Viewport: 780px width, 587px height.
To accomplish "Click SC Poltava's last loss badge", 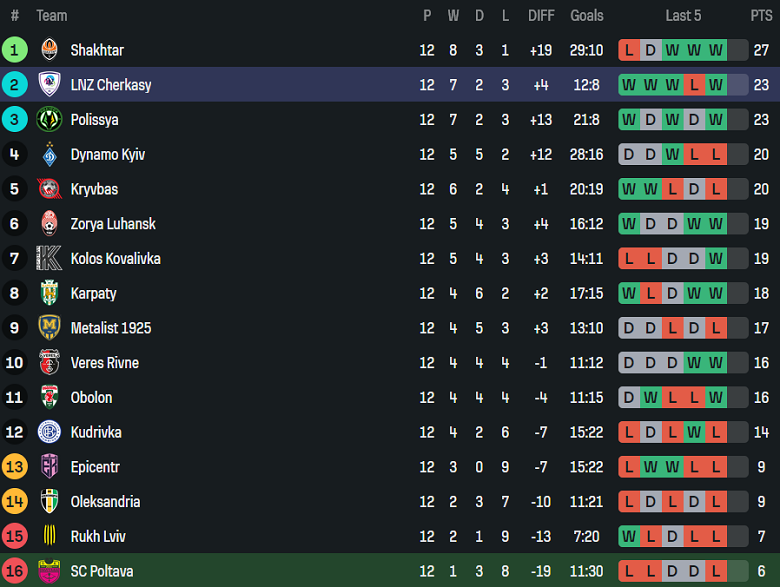I will pyautogui.click(x=715, y=571).
